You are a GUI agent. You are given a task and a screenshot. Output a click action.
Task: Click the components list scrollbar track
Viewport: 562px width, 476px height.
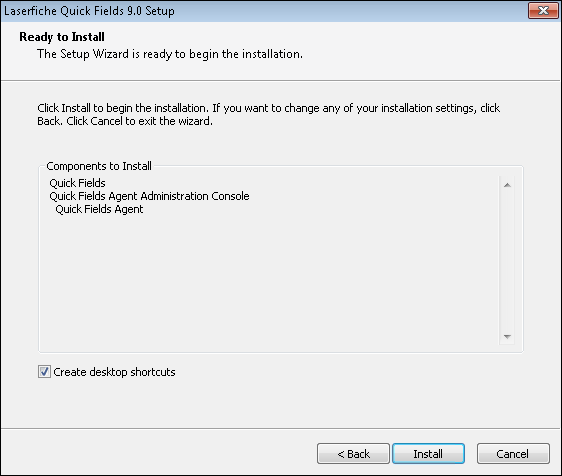pyautogui.click(x=507, y=261)
